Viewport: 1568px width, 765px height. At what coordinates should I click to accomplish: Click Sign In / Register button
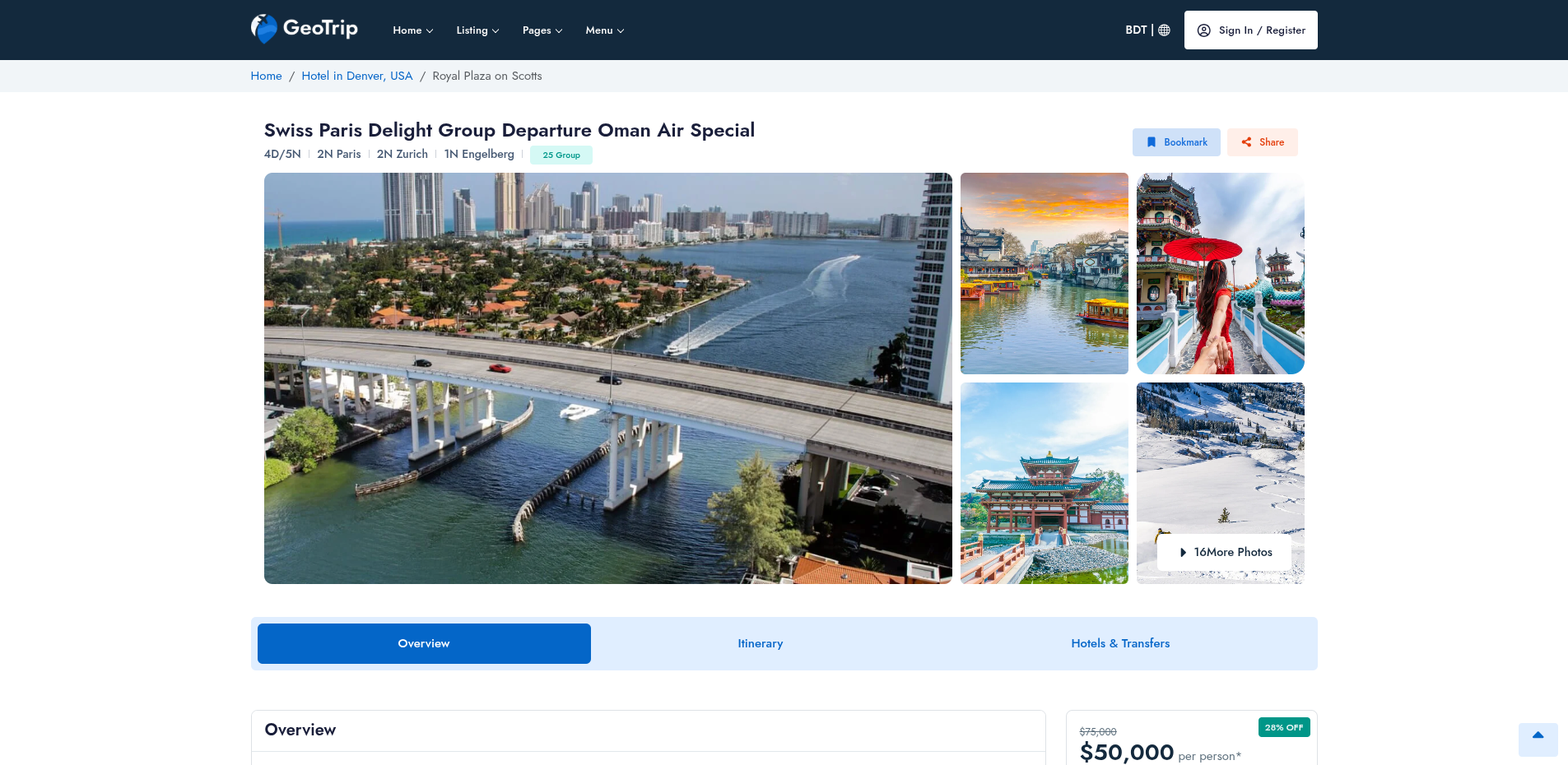(1250, 30)
